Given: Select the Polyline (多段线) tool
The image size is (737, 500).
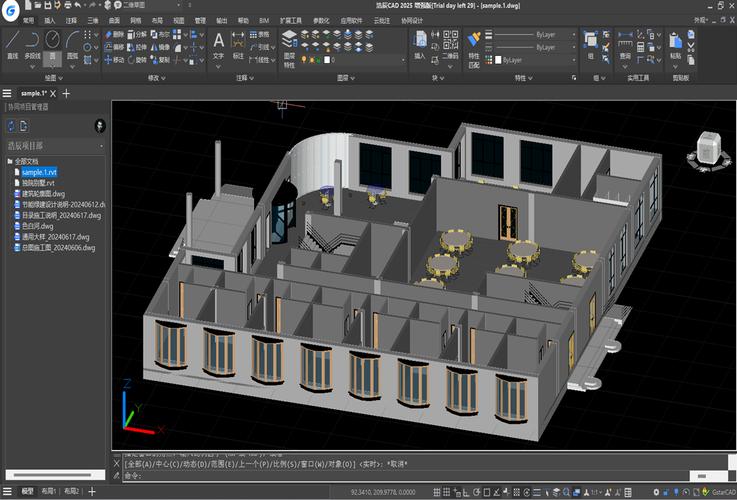Looking at the screenshot, I should click(x=33, y=44).
